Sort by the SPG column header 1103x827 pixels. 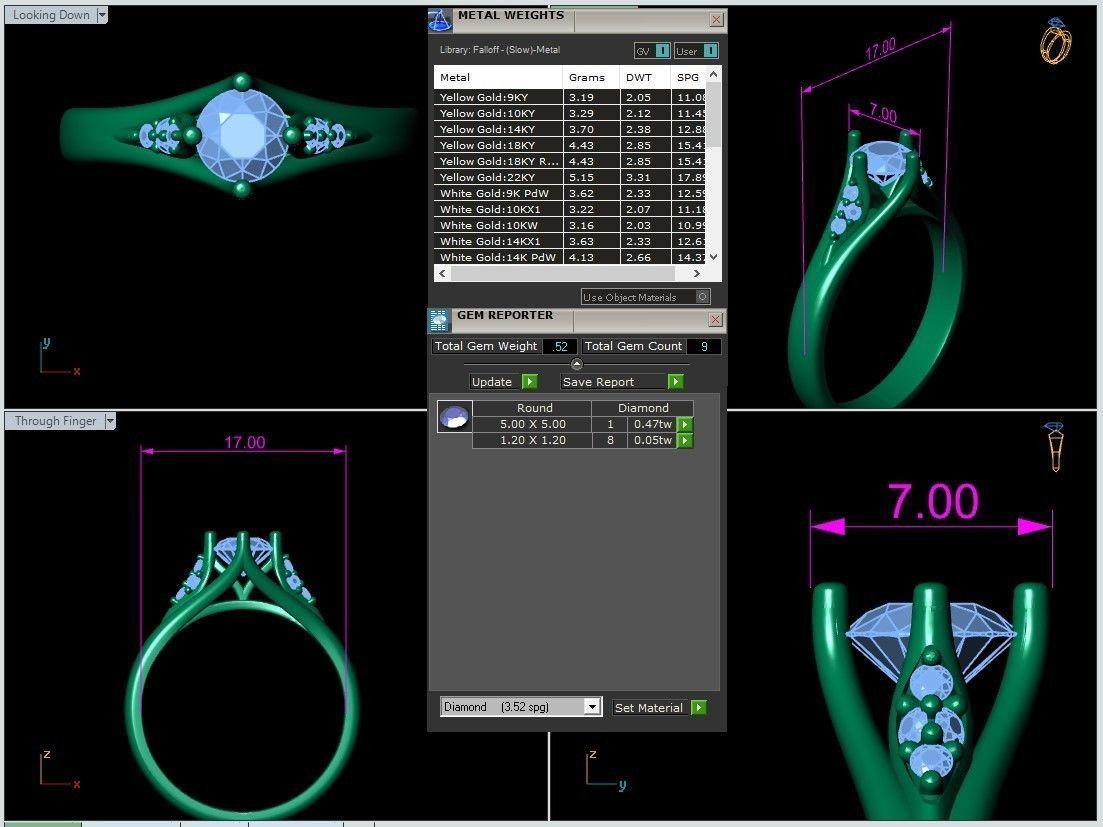click(x=688, y=77)
